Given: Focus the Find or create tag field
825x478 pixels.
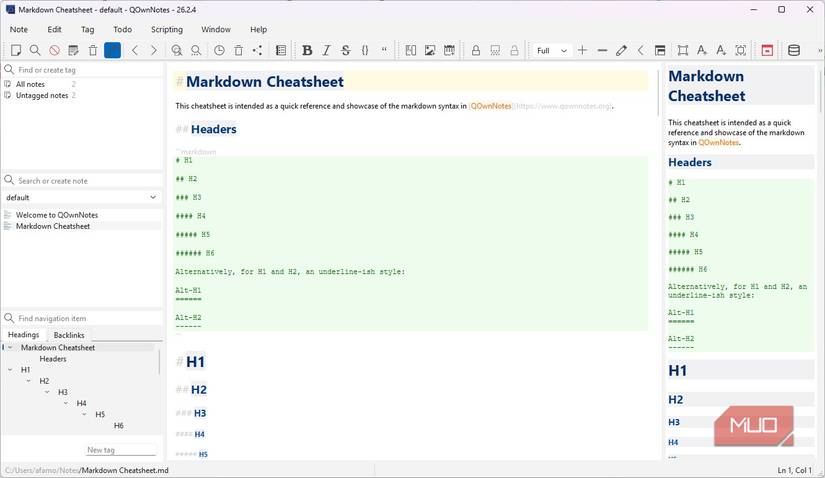Looking at the screenshot, I should 83,69.
